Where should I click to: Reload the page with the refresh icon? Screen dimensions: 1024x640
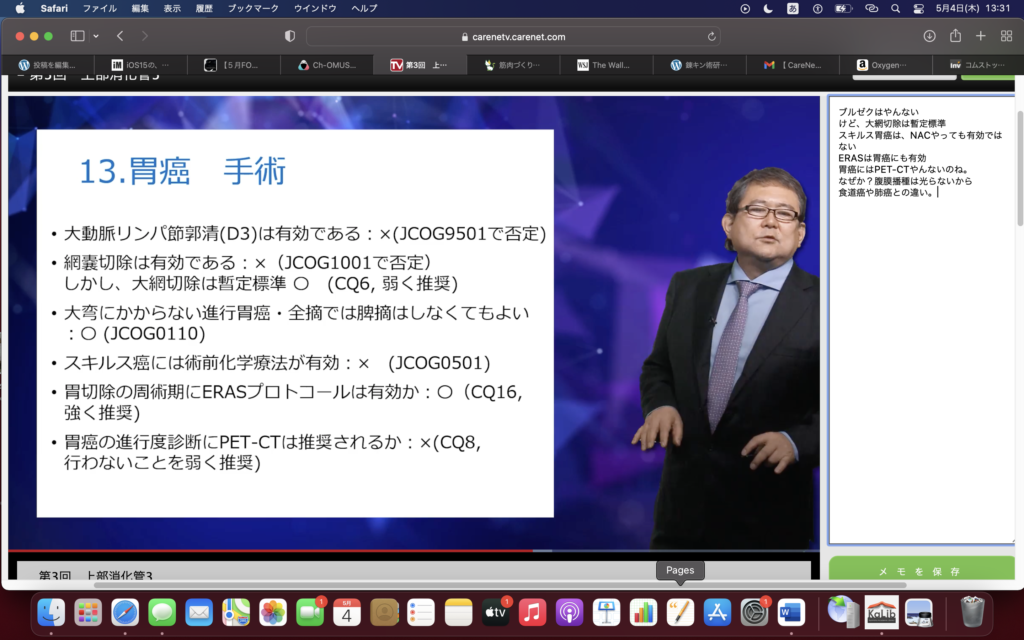tap(712, 36)
